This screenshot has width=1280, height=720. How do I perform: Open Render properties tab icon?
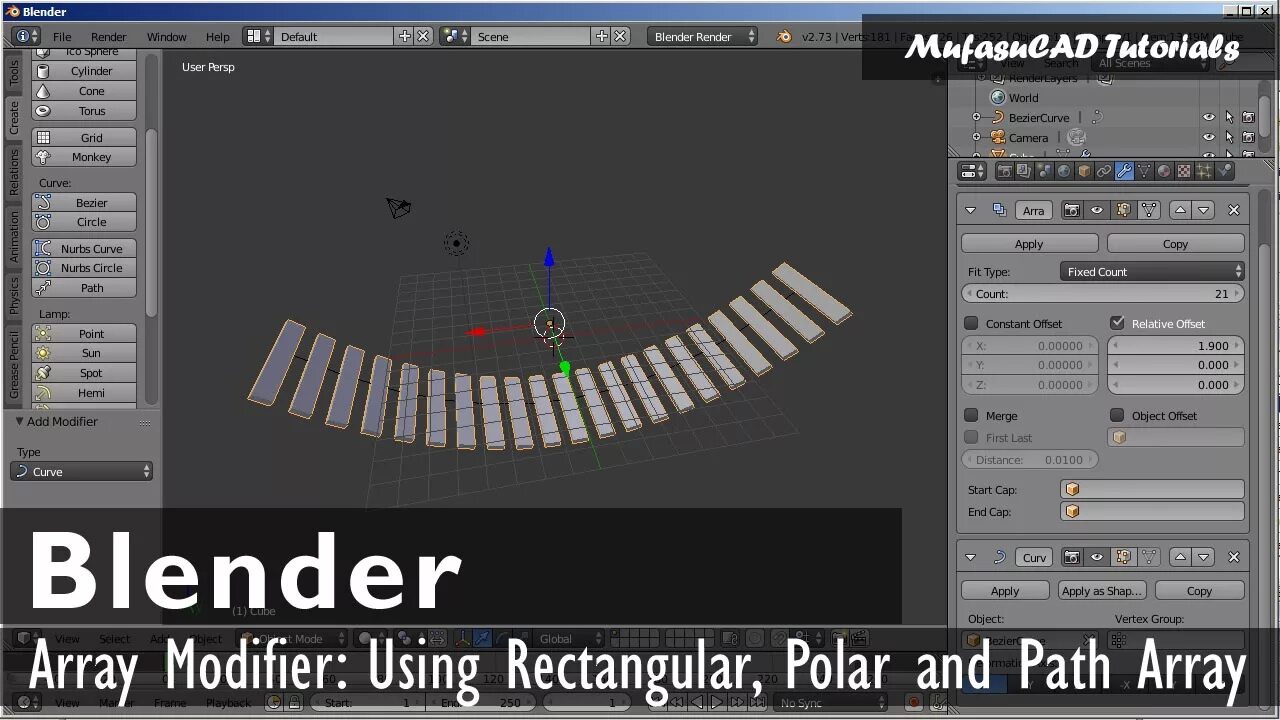[x=1004, y=171]
